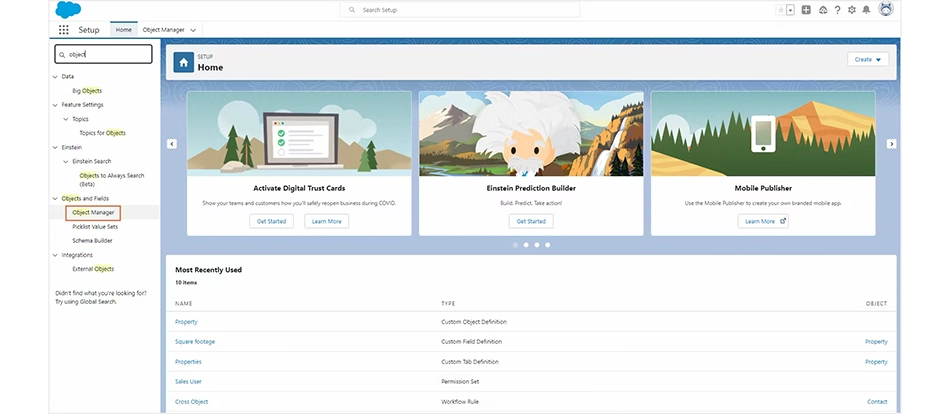Open Object Manager in the sidebar
This screenshot has height=414, width=950.
tap(93, 212)
